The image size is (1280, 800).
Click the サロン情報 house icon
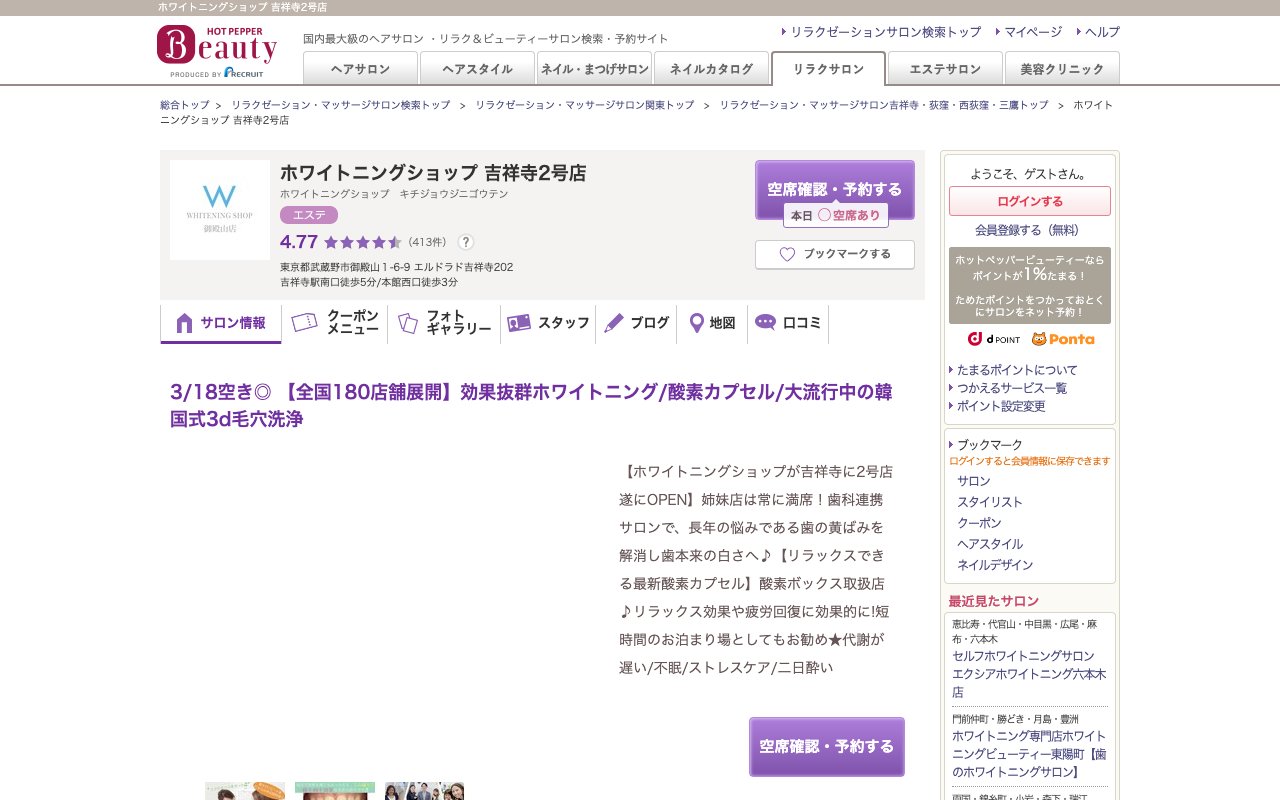[184, 321]
